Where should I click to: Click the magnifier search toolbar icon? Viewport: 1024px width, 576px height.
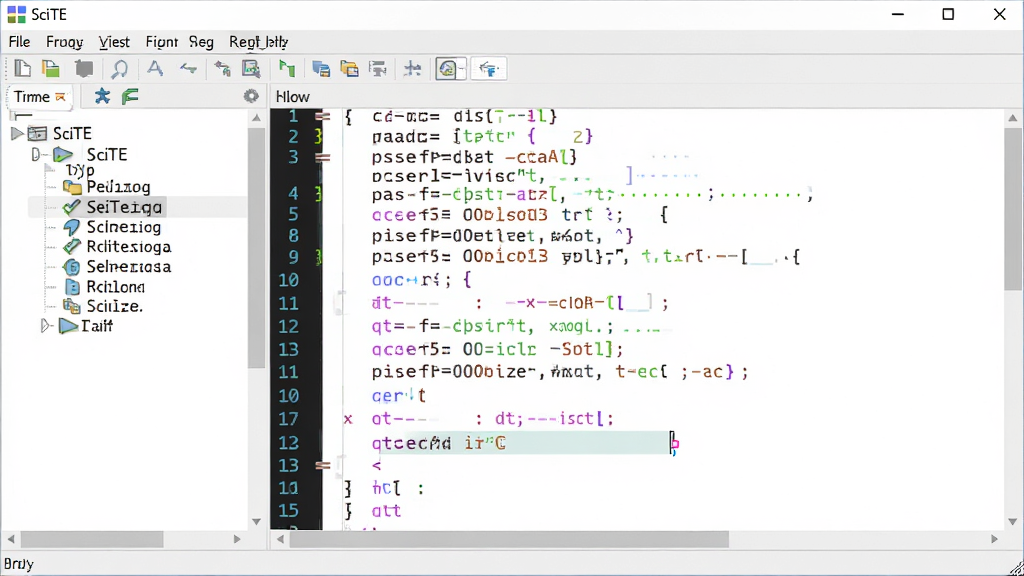tap(120, 69)
